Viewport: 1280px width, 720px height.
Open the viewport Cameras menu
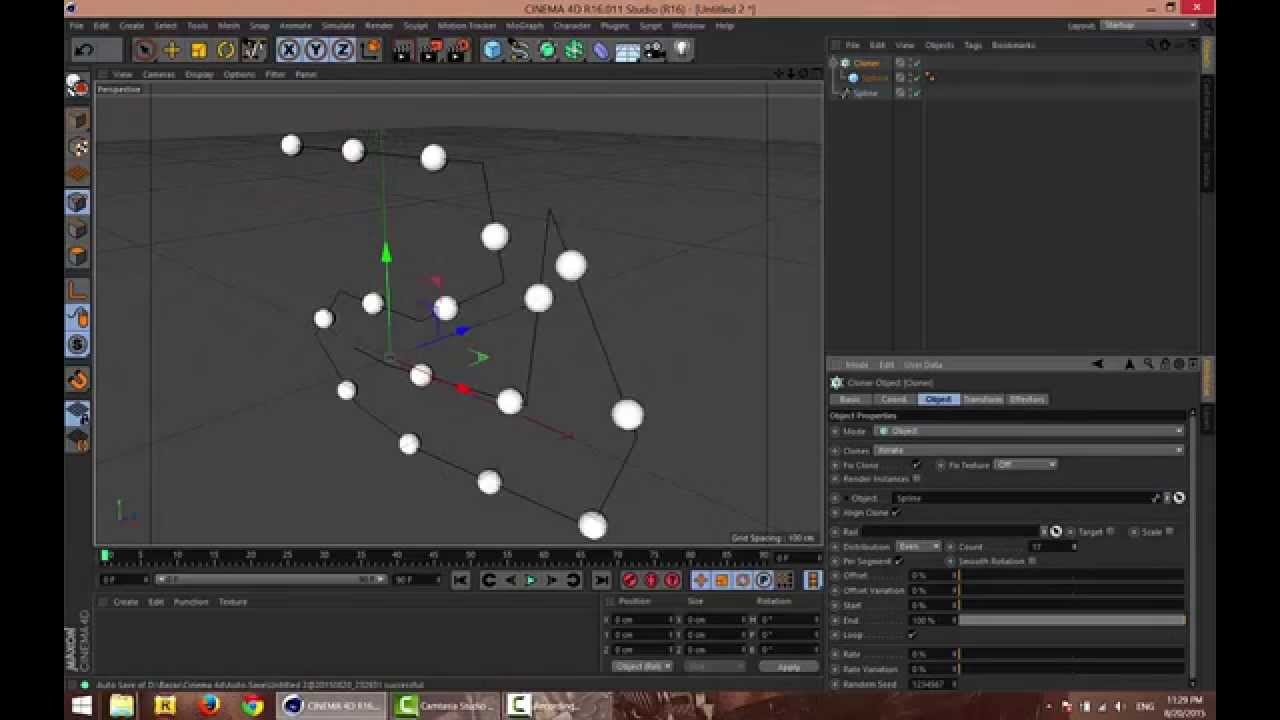pyautogui.click(x=158, y=74)
